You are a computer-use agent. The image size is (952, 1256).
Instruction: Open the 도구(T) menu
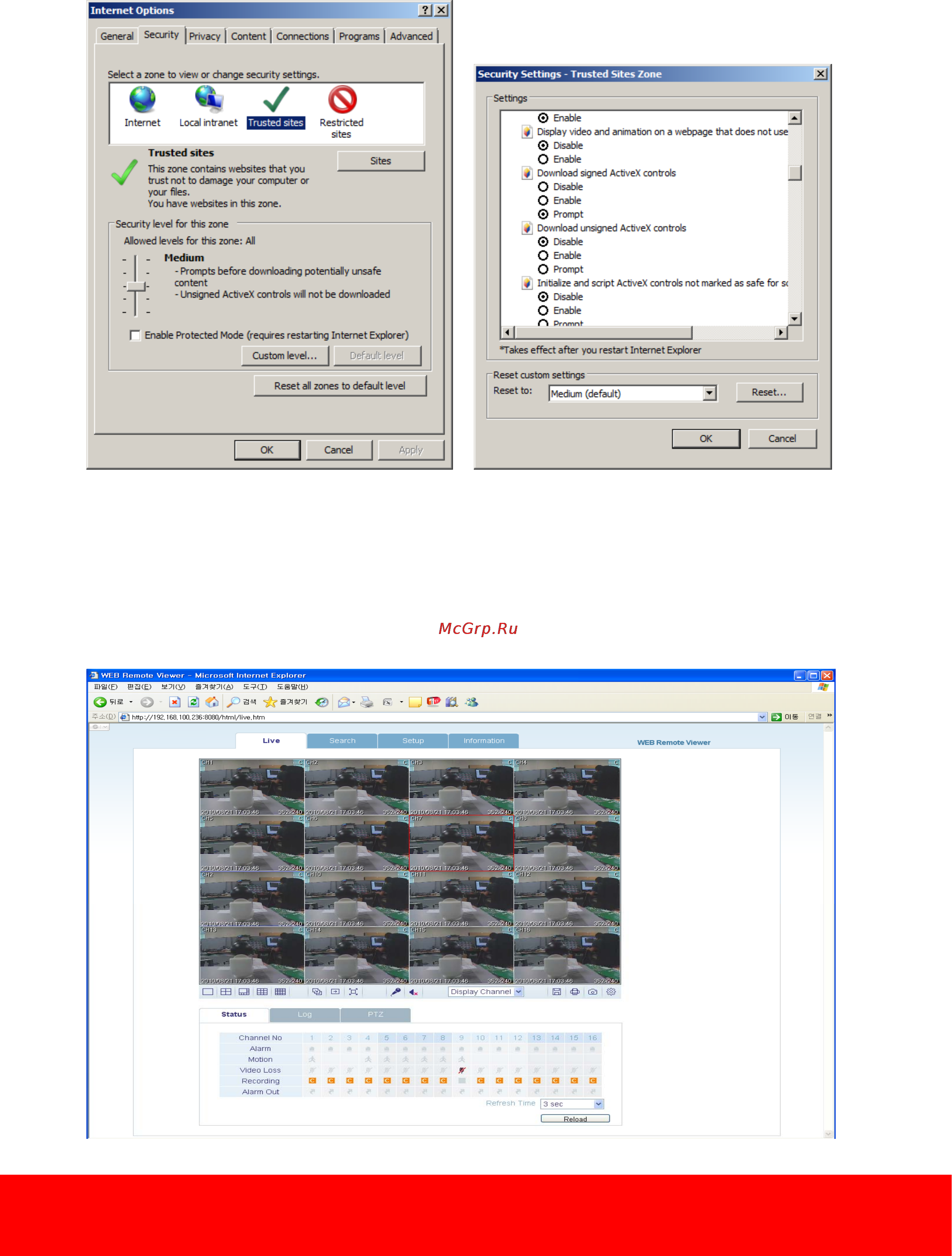pos(254,687)
